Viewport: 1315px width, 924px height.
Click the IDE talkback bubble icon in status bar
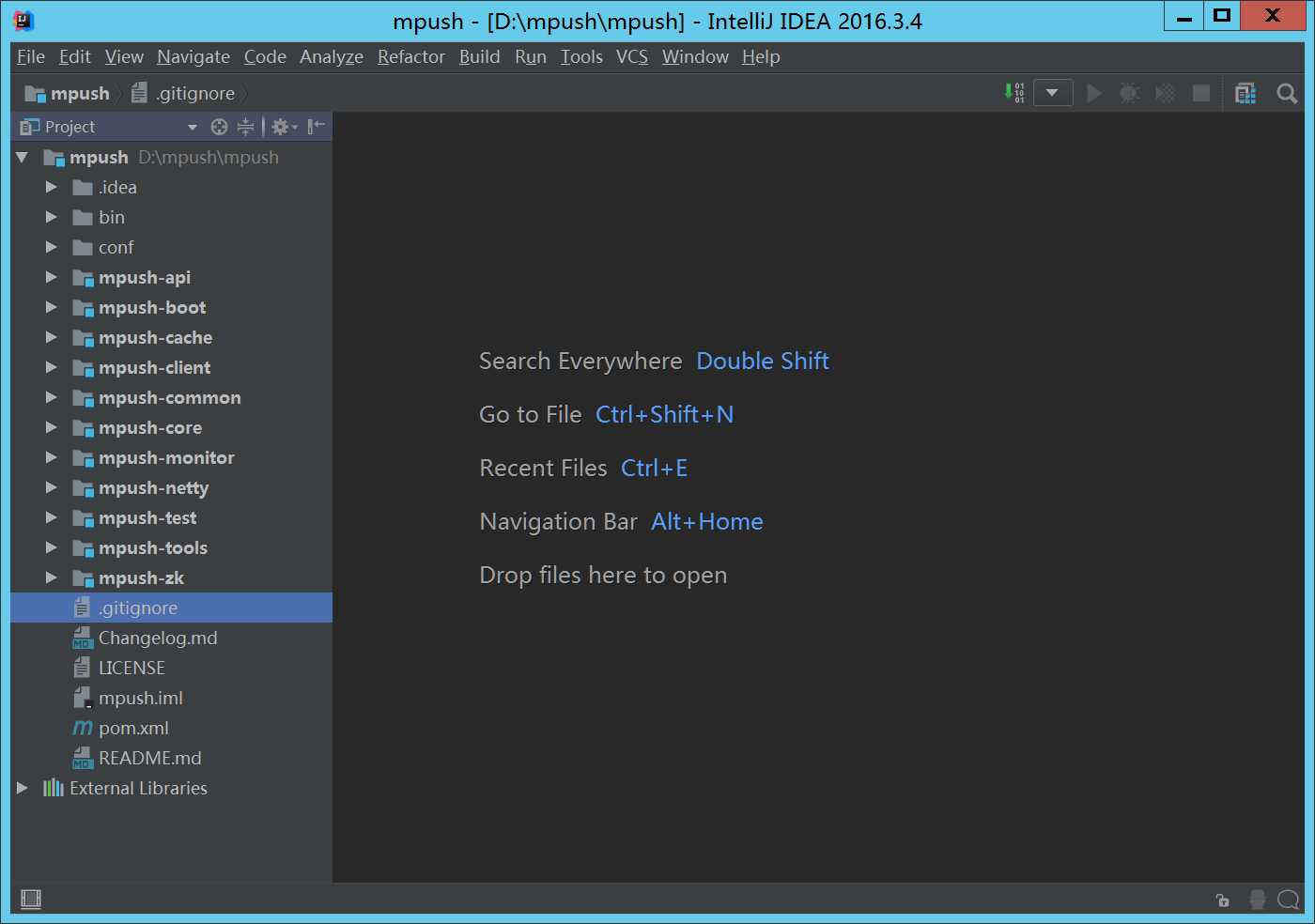1289,900
